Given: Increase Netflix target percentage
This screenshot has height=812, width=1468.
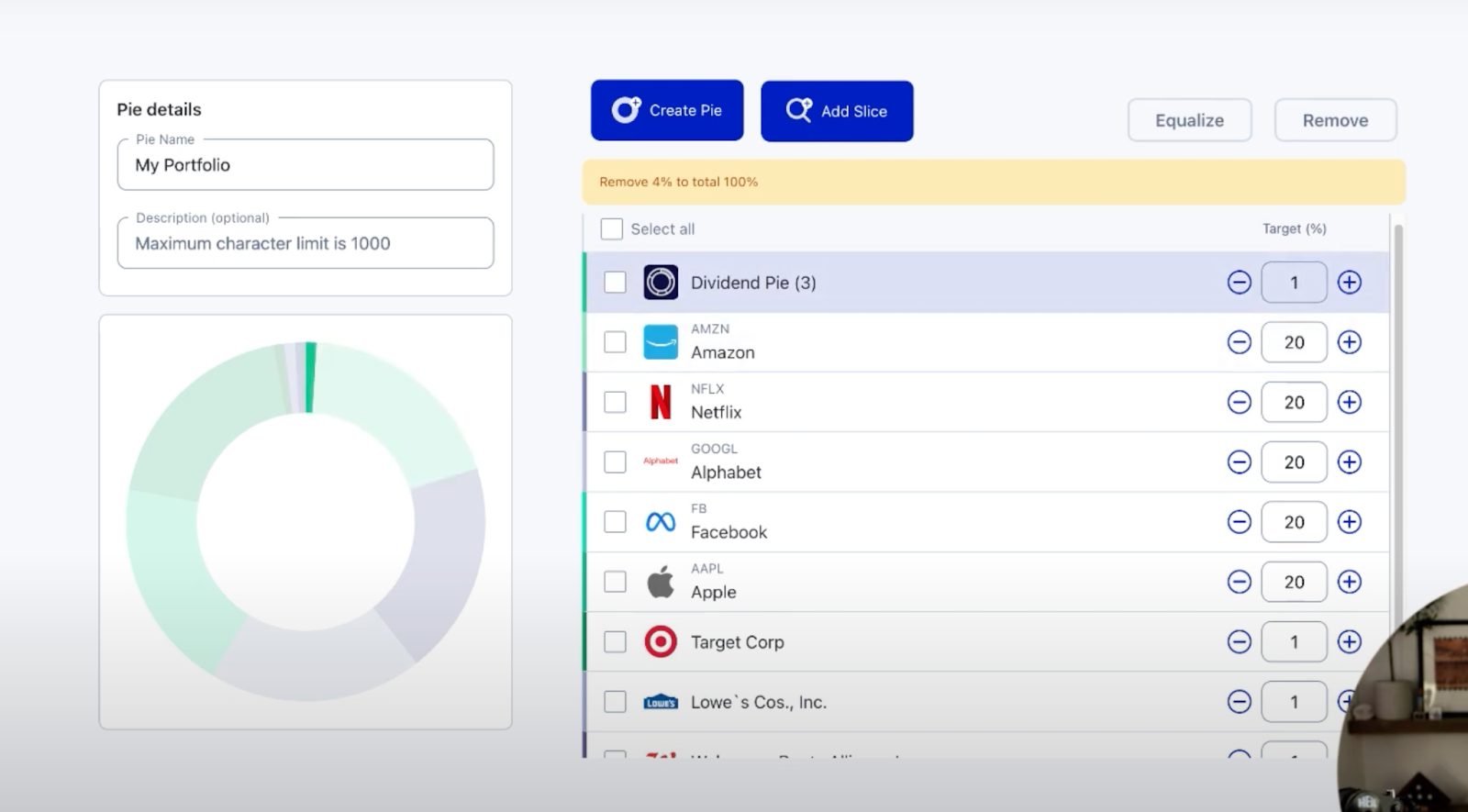Looking at the screenshot, I should point(1350,402).
